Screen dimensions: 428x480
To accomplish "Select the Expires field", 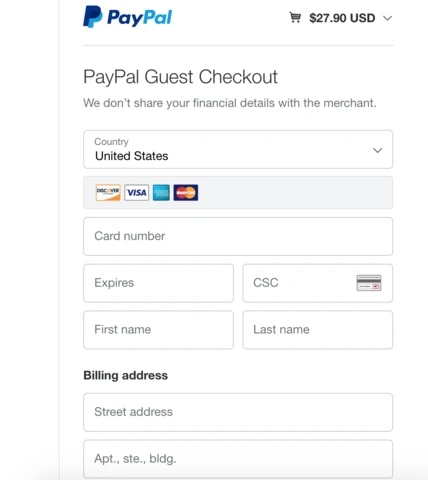I will tap(158, 283).
